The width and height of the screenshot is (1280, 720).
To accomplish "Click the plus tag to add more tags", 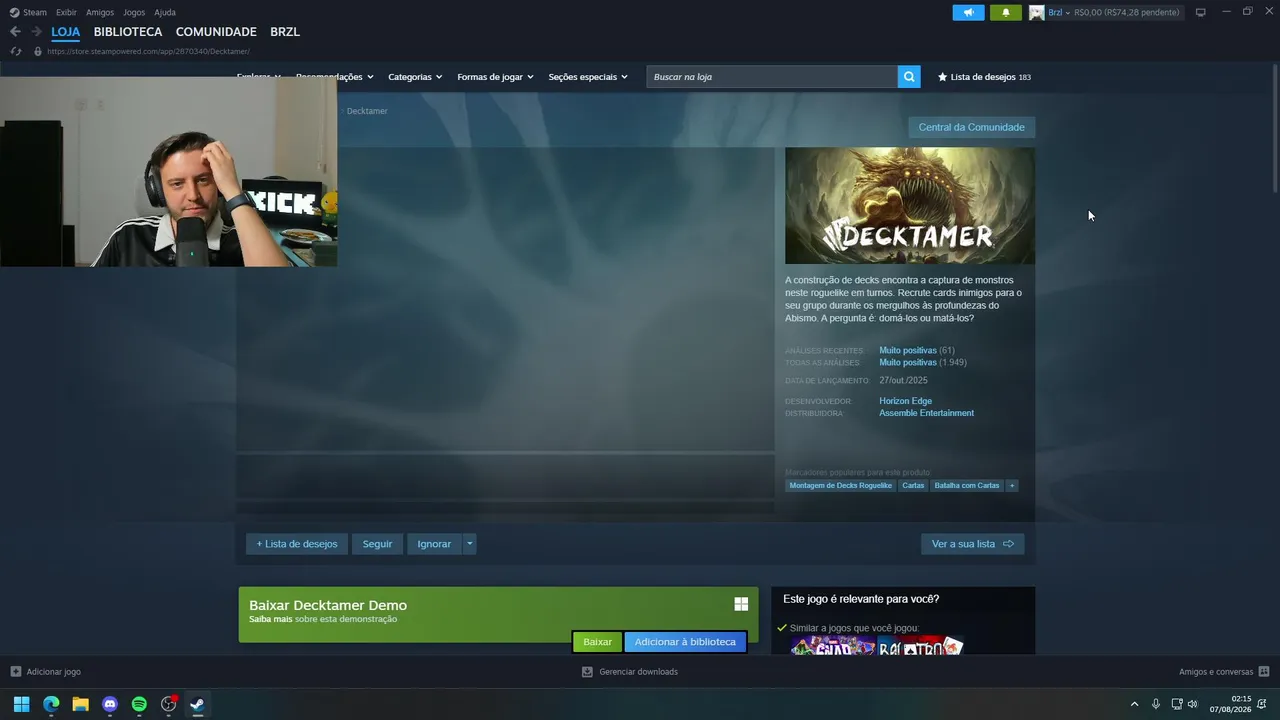I will (x=1012, y=486).
